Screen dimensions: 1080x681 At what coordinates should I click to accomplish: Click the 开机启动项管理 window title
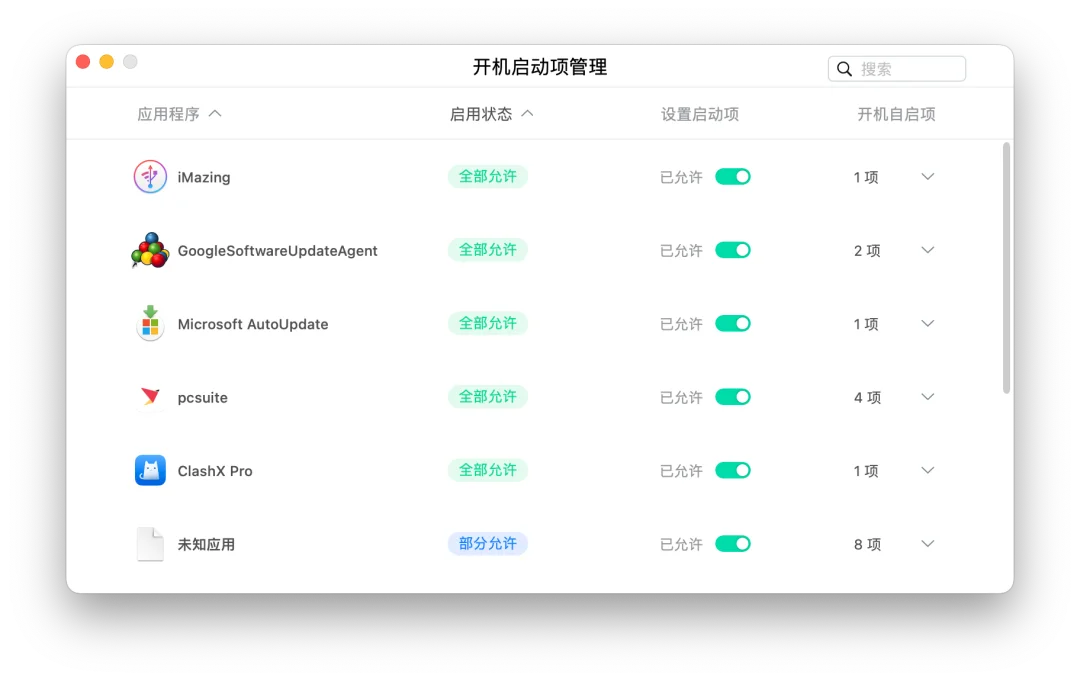540,67
